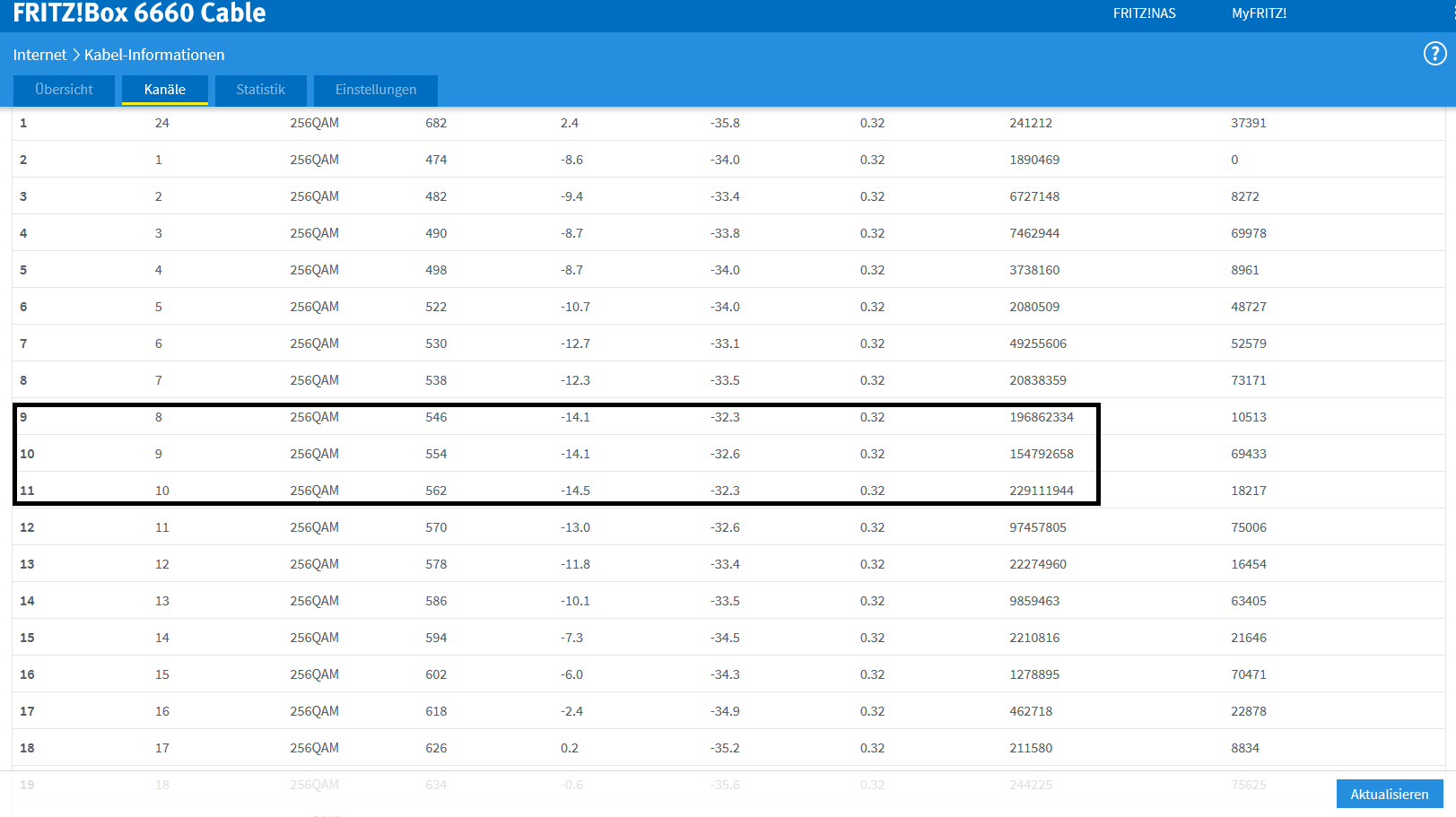This screenshot has width=1456, height=817.
Task: Click value 462718 in row 17
Action: tap(1031, 711)
